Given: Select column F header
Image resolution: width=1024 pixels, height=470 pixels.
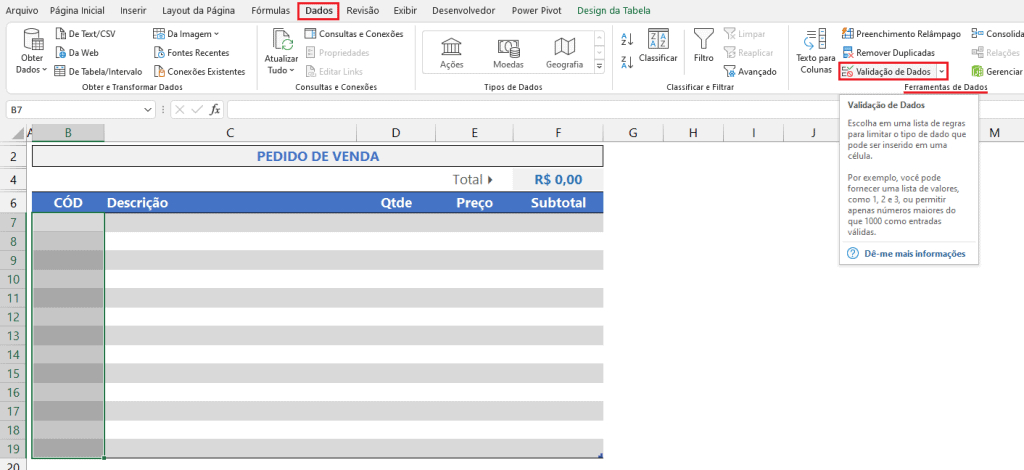Looking at the screenshot, I should coord(558,133).
